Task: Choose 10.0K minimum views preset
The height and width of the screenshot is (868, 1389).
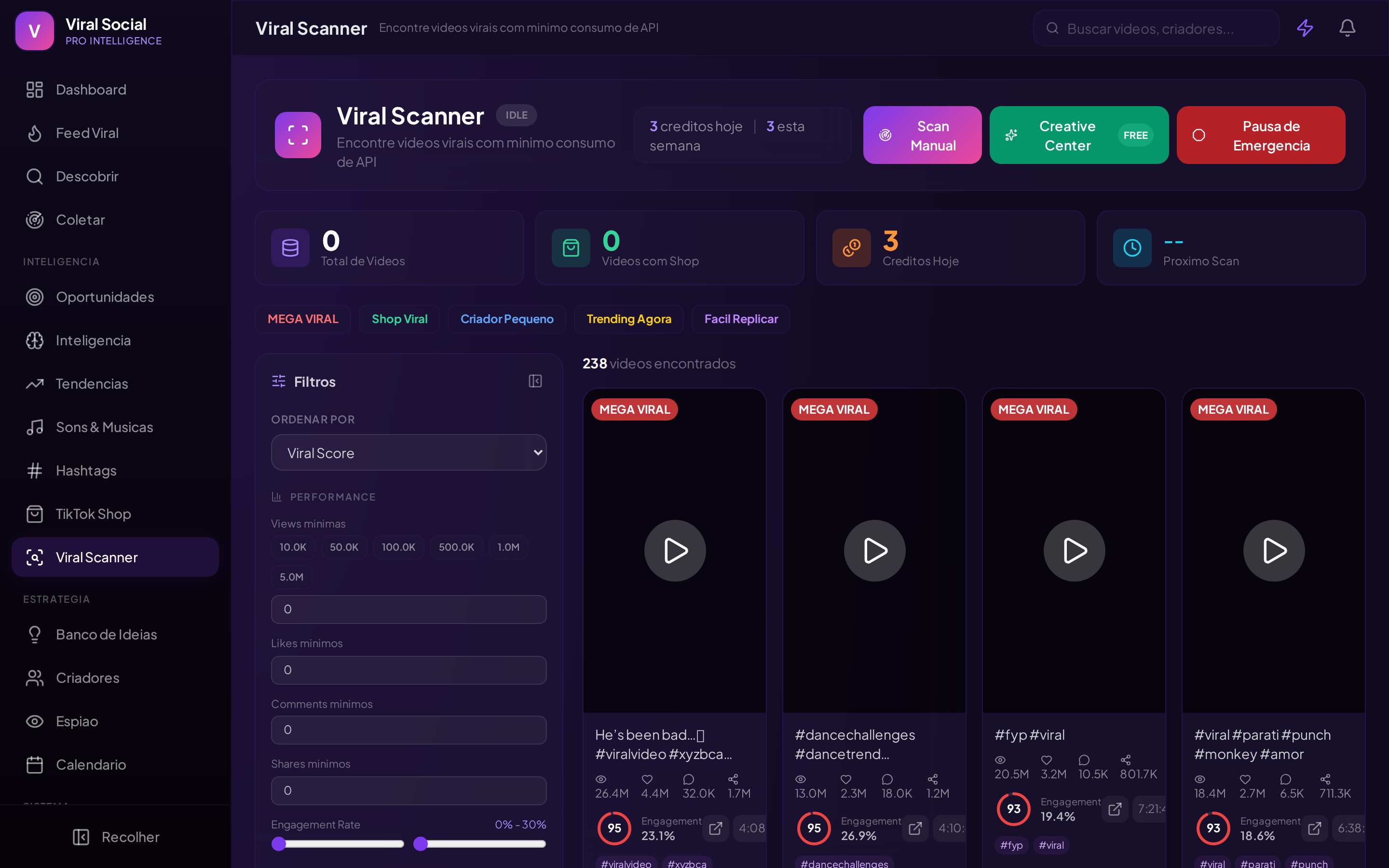Action: click(x=293, y=547)
